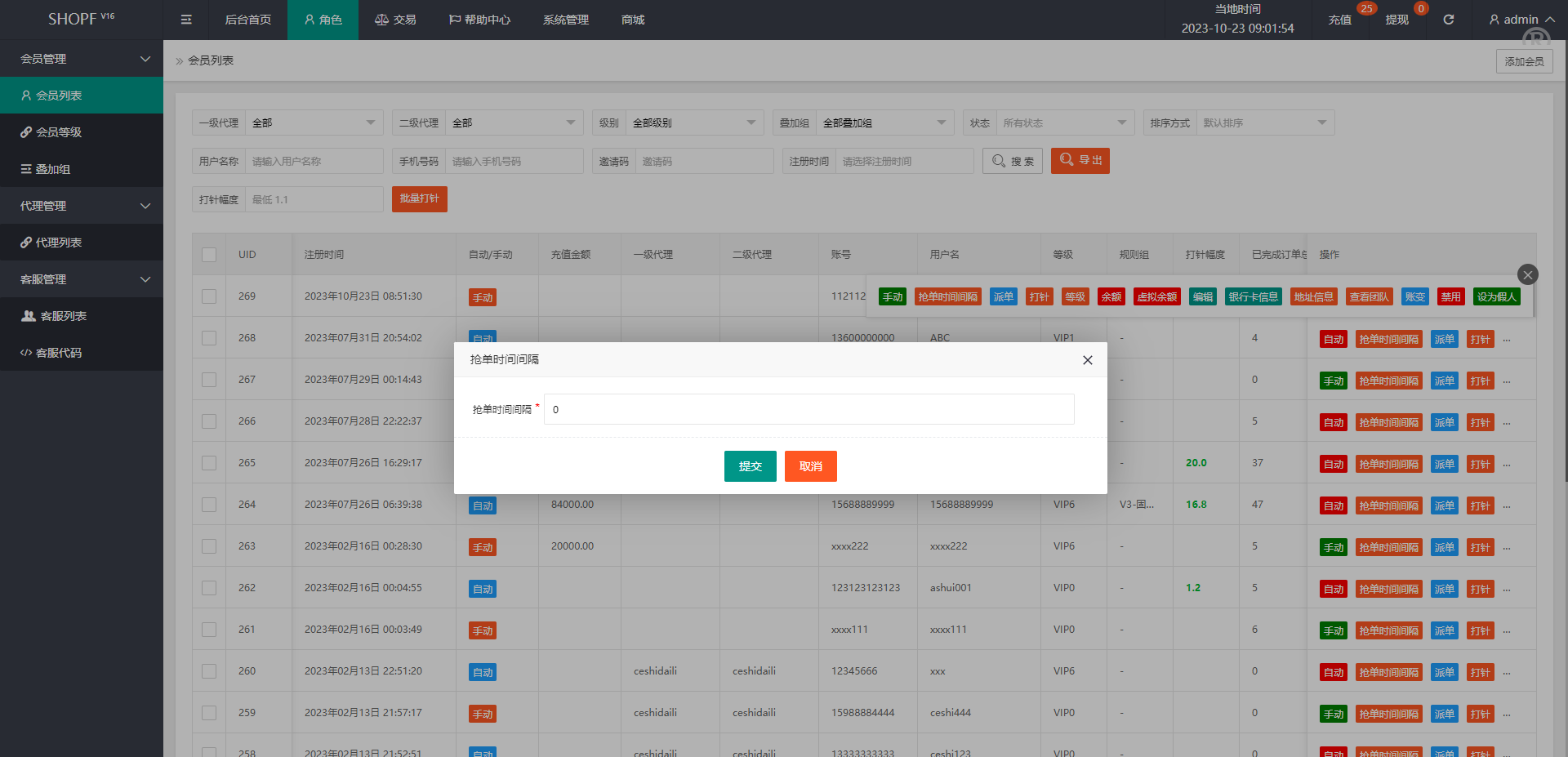
Task: Click the 取消 button in dialog
Action: click(x=810, y=466)
